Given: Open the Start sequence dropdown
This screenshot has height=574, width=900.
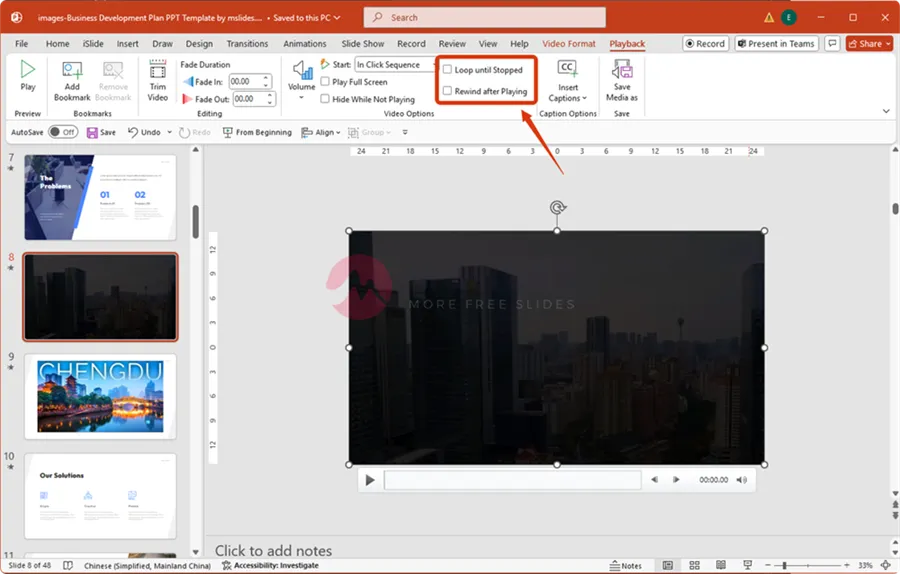Looking at the screenshot, I should [395, 65].
